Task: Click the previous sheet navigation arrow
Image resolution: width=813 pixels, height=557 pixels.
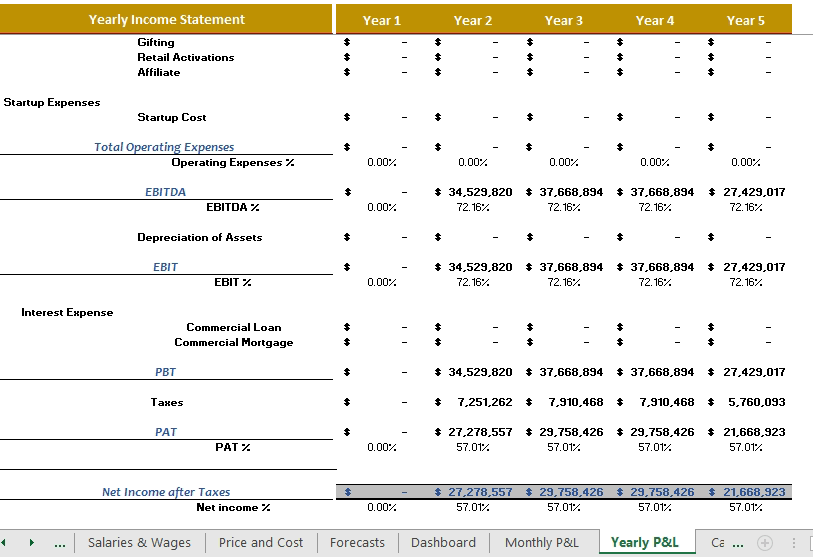Action: pos(4,542)
